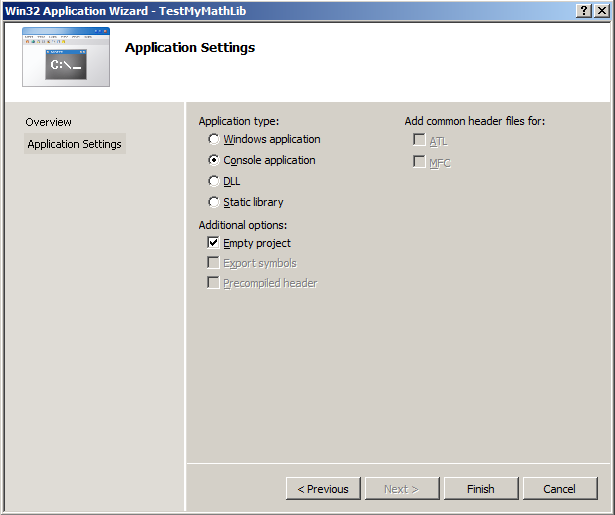Click the Application Settings header title
The image size is (615, 515).
click(x=190, y=48)
